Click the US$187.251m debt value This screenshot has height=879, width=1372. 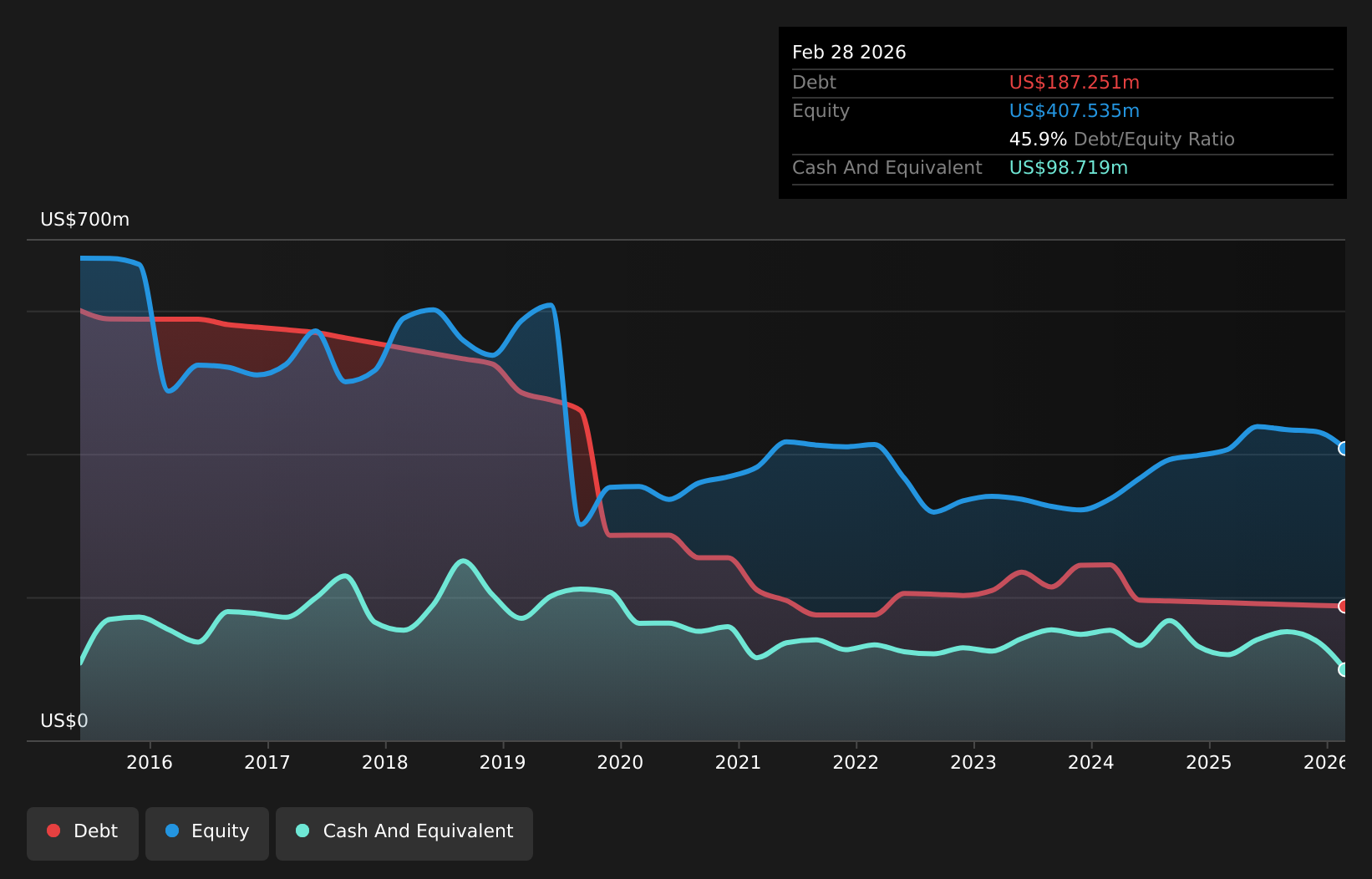(1075, 83)
